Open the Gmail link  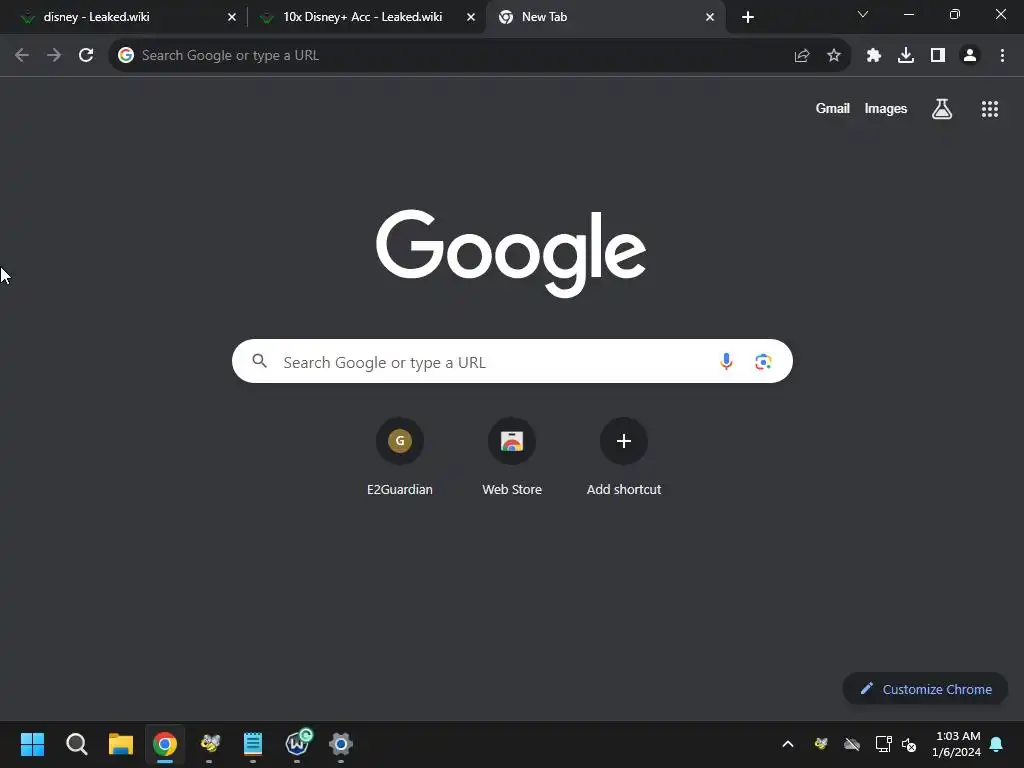coord(833,108)
